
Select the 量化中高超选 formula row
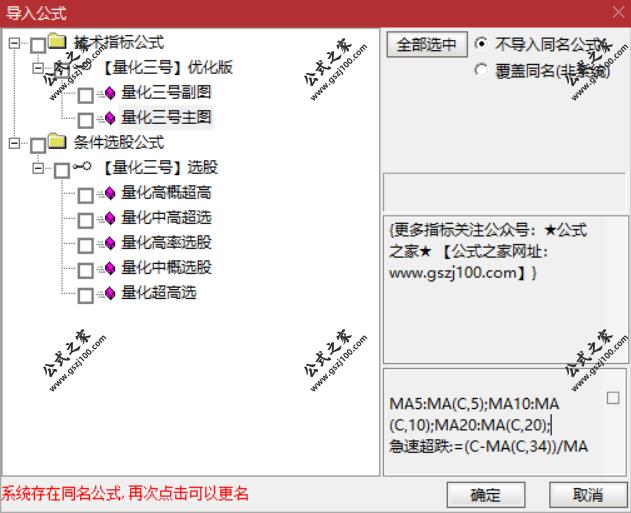[x=166, y=217]
